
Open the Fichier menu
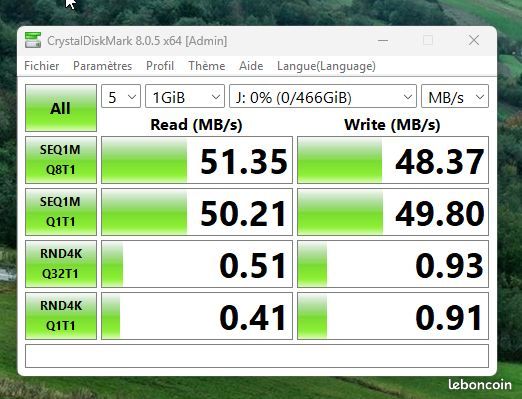[42, 66]
